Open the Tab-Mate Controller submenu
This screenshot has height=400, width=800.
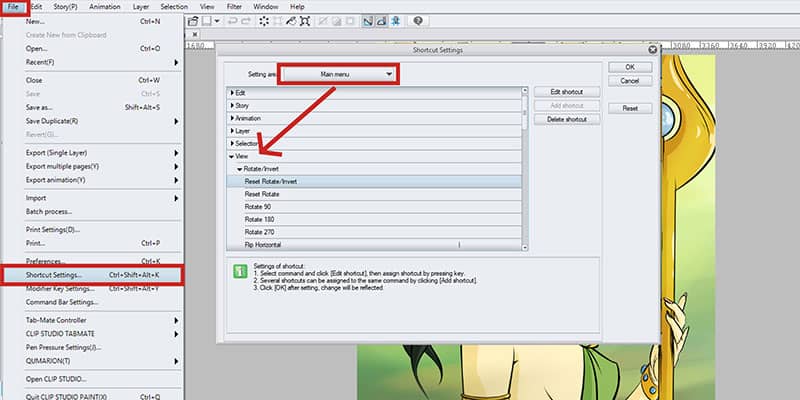tap(93, 320)
